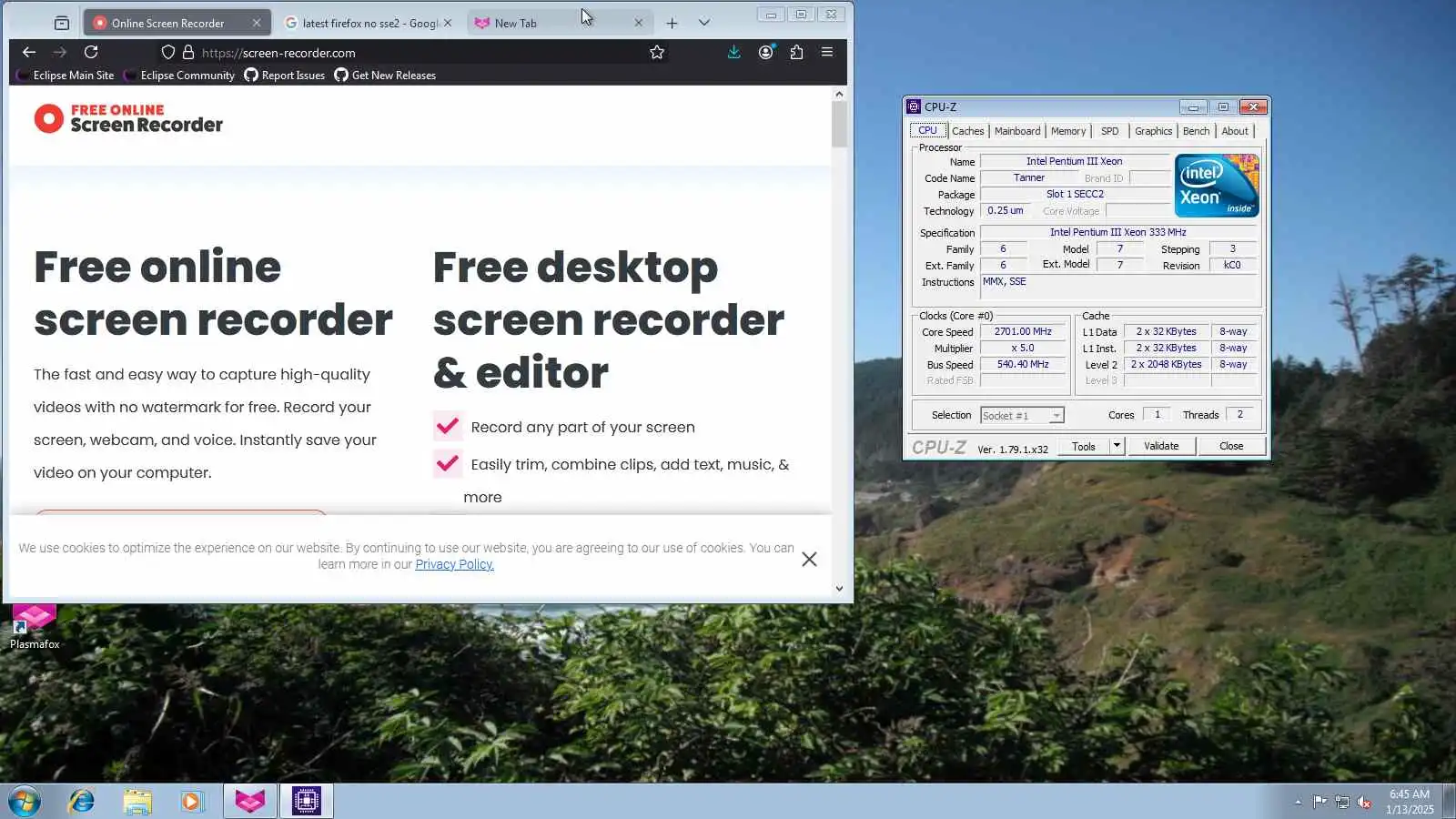Image resolution: width=1456 pixels, height=819 pixels.
Task: Switch to the Memory tab in CPU-Z
Action: [x=1068, y=131]
